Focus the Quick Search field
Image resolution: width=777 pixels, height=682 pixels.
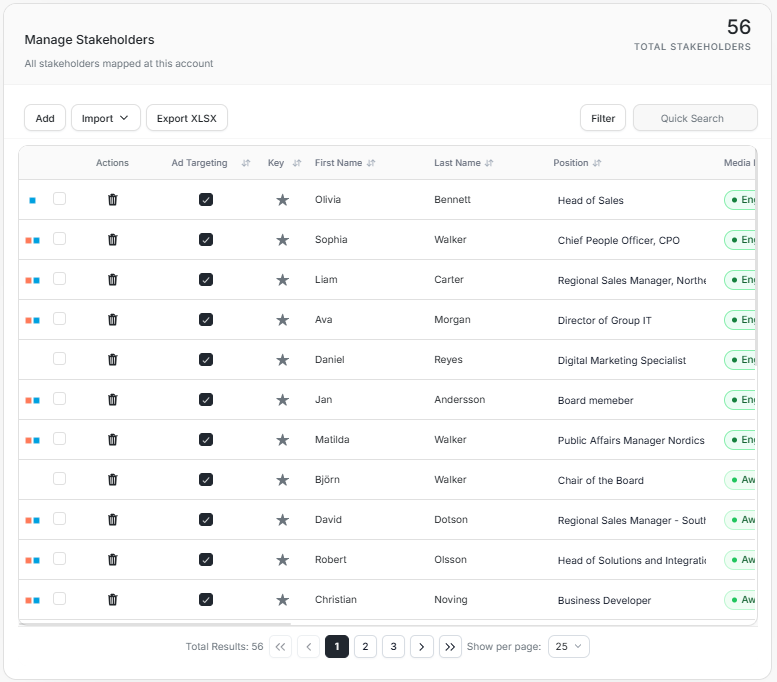point(695,118)
